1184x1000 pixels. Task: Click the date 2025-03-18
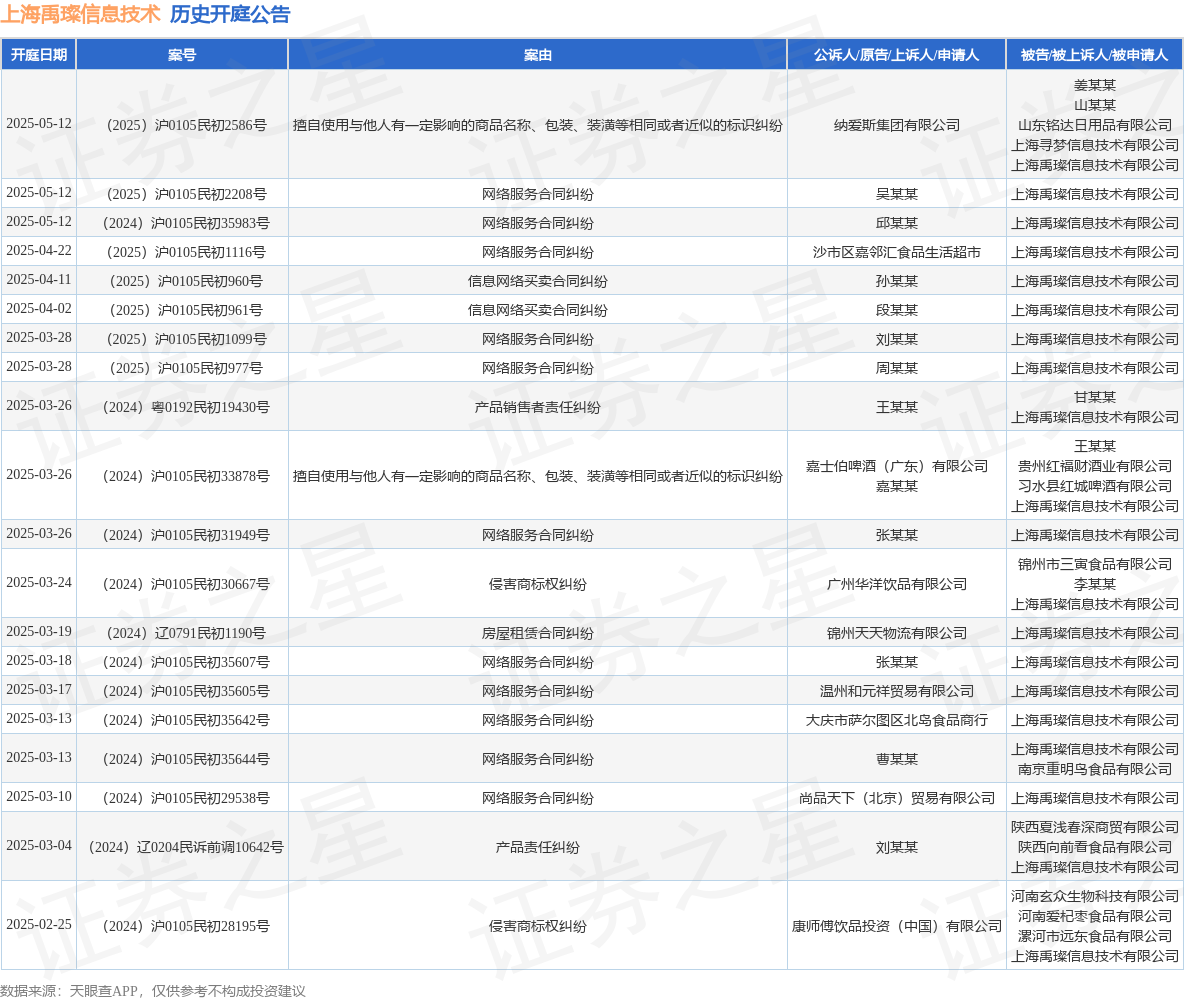click(39, 661)
